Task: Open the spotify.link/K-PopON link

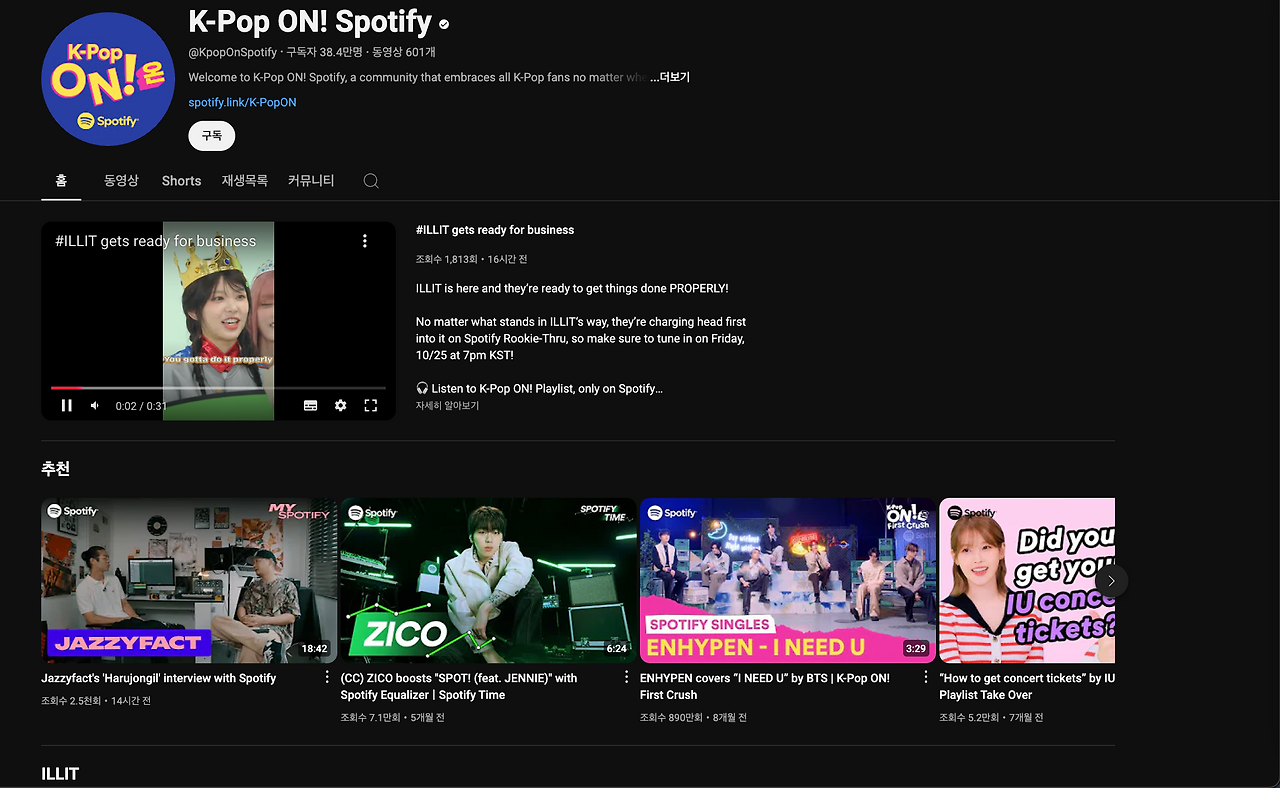Action: 242,102
